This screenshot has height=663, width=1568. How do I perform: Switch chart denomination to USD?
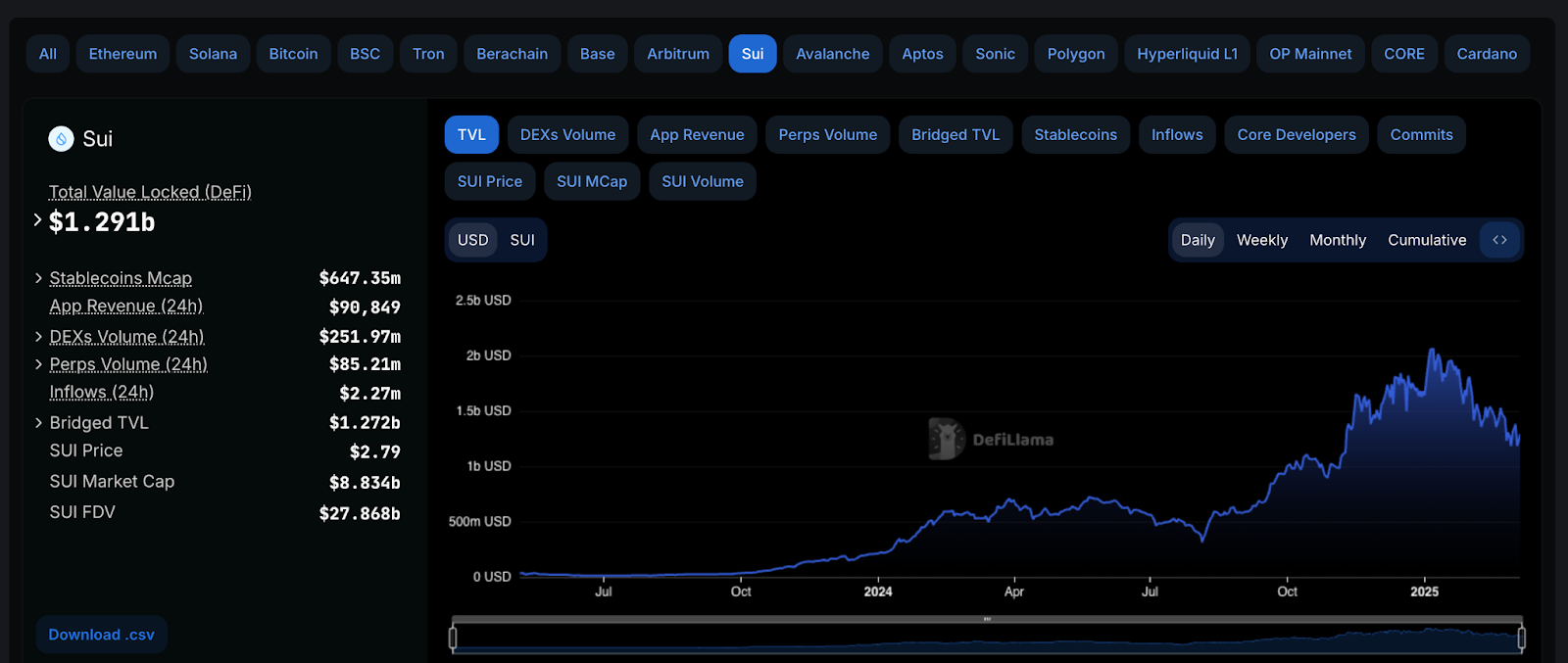[x=472, y=240]
